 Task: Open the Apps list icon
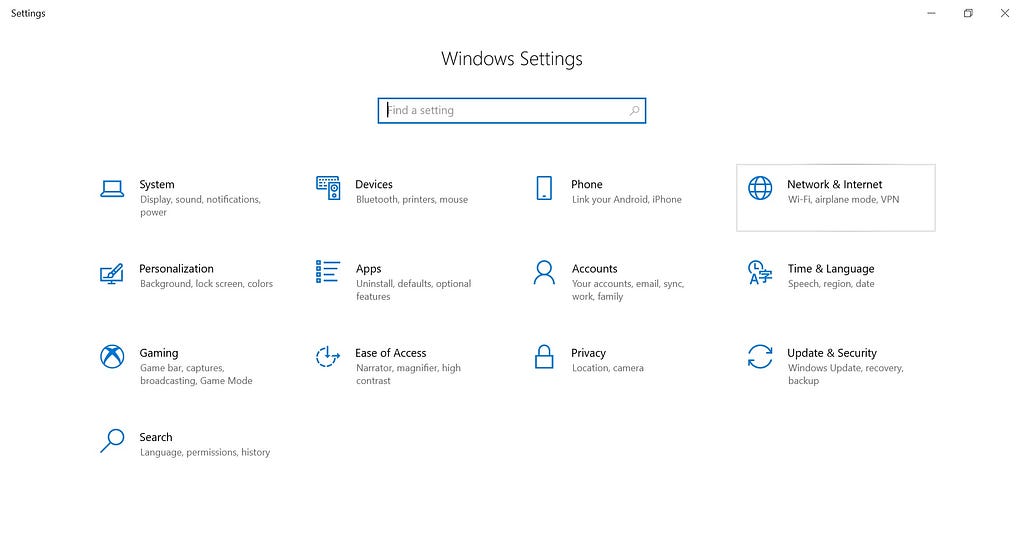pyautogui.click(x=328, y=272)
